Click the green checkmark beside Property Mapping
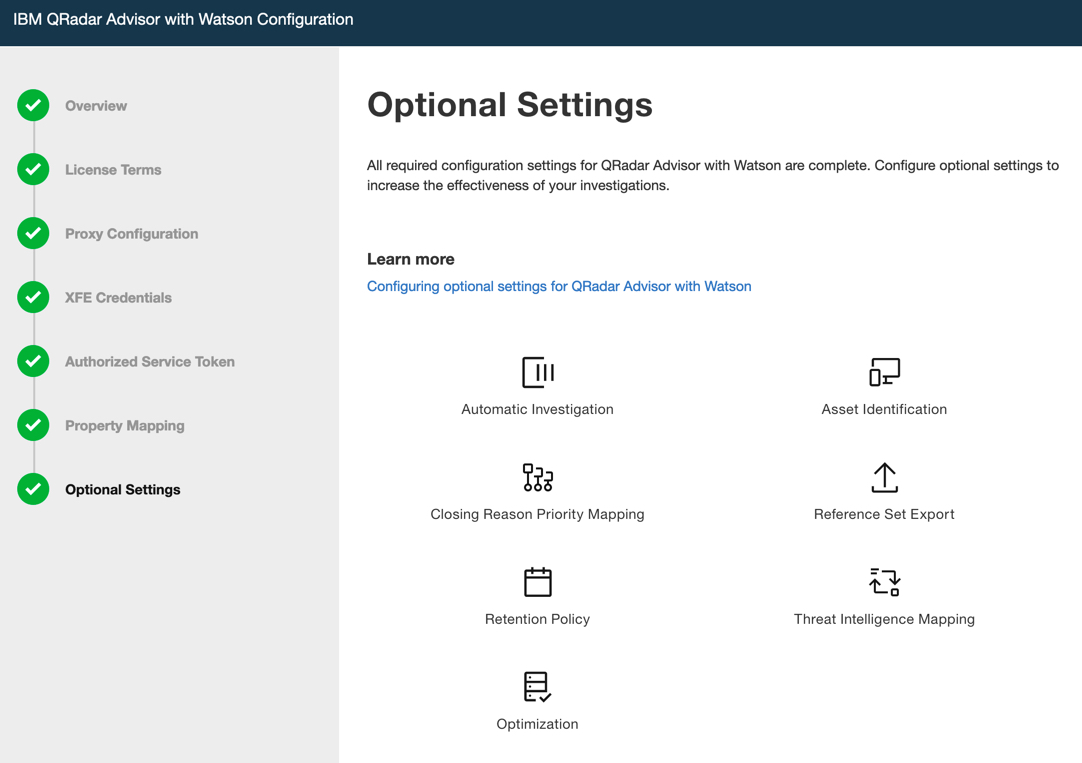 (33, 426)
